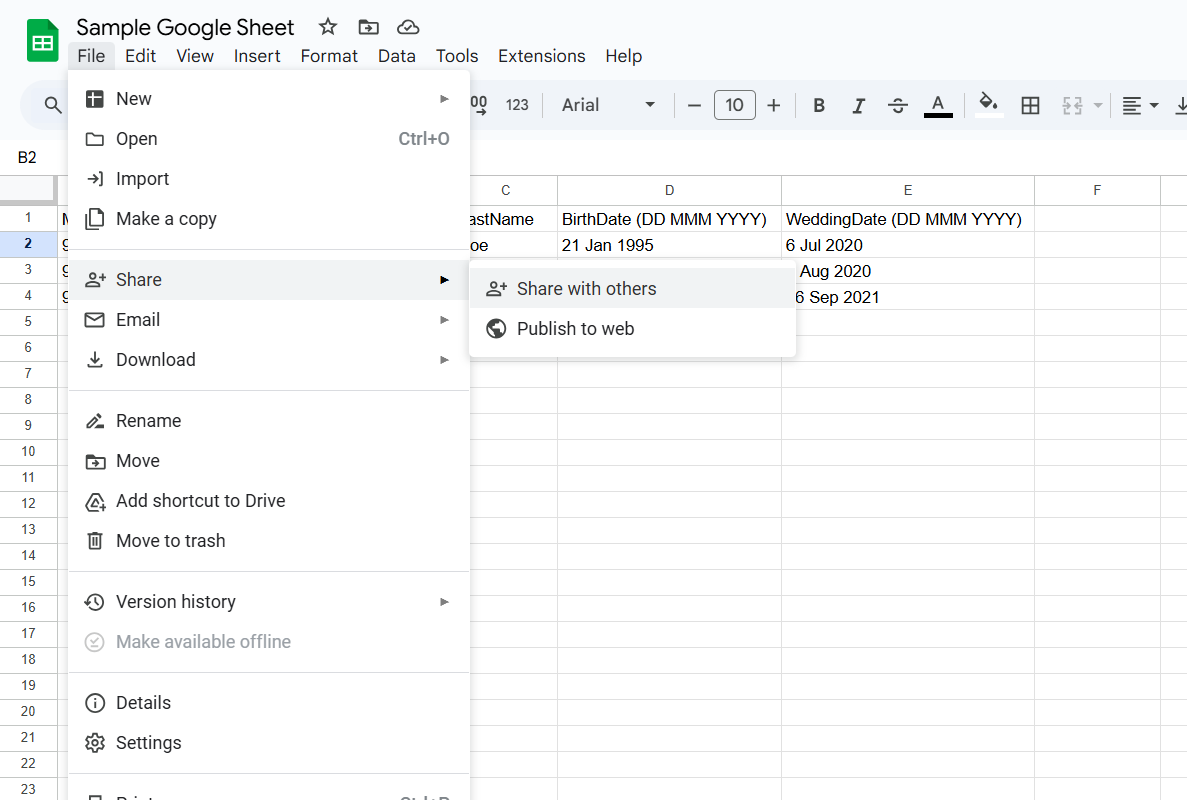Viewport: 1187px width, 800px height.
Task: Increase font size with plus button
Action: point(774,105)
